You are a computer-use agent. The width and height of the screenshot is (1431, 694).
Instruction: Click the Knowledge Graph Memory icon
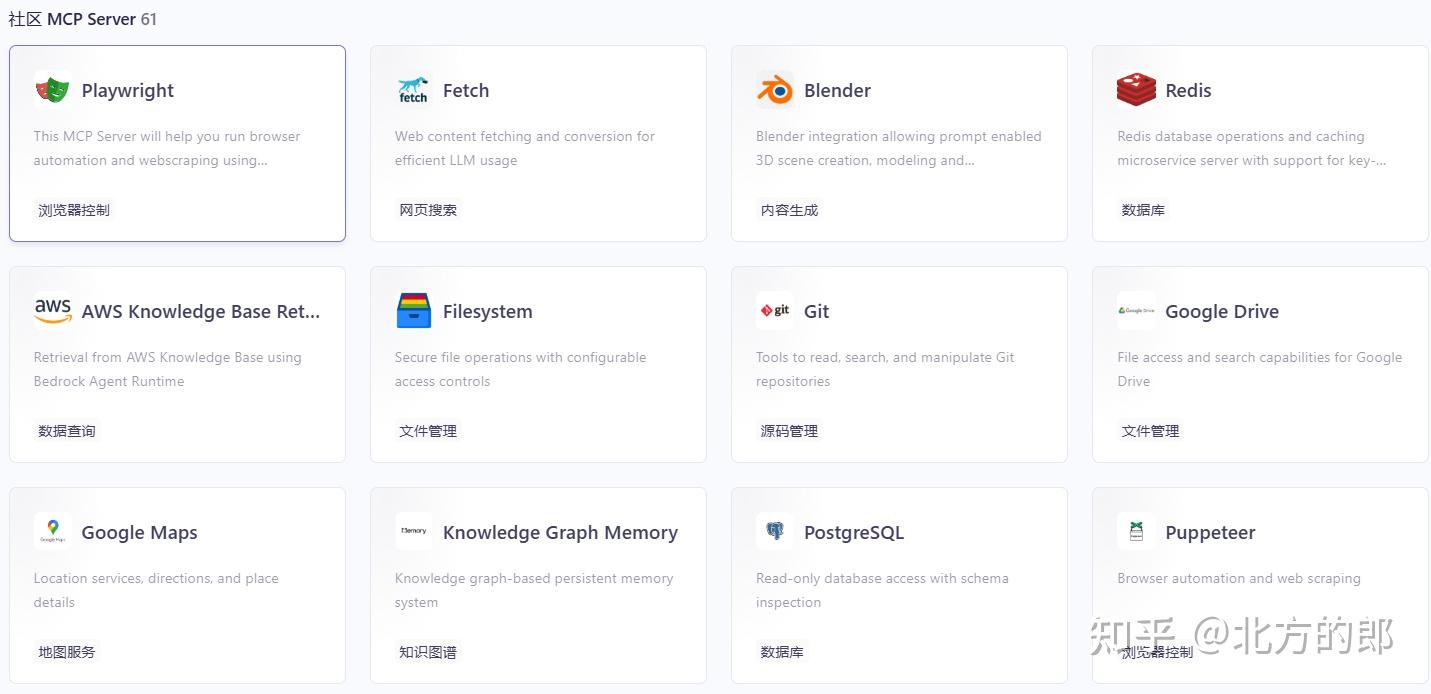coord(413,532)
